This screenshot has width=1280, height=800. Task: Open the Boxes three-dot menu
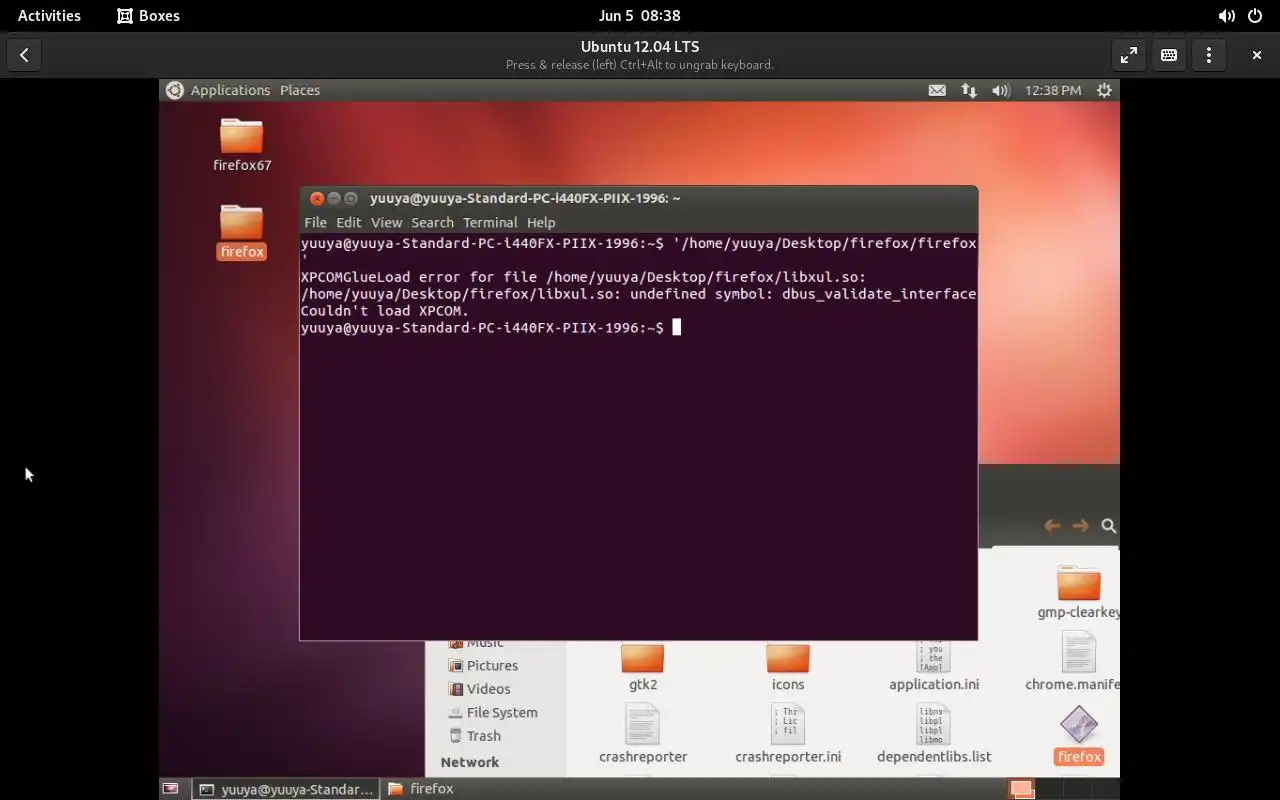[1209, 55]
